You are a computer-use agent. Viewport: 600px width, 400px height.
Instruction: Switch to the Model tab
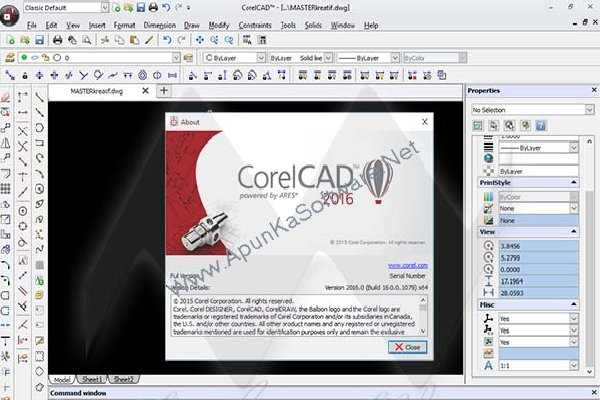coord(62,379)
